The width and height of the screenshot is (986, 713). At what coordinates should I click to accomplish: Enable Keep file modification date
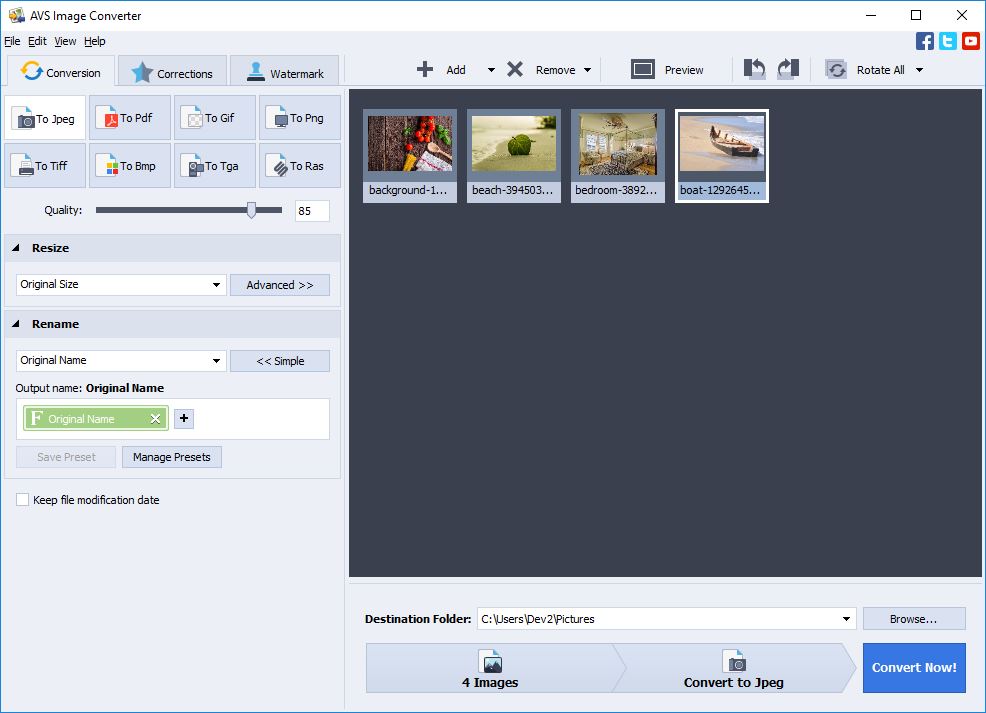pos(23,500)
